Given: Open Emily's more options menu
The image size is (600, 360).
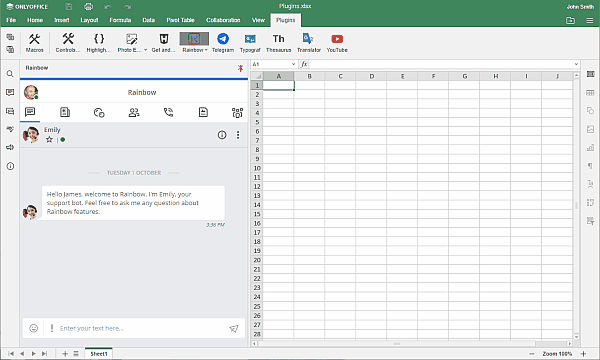Looking at the screenshot, I should tap(238, 135).
